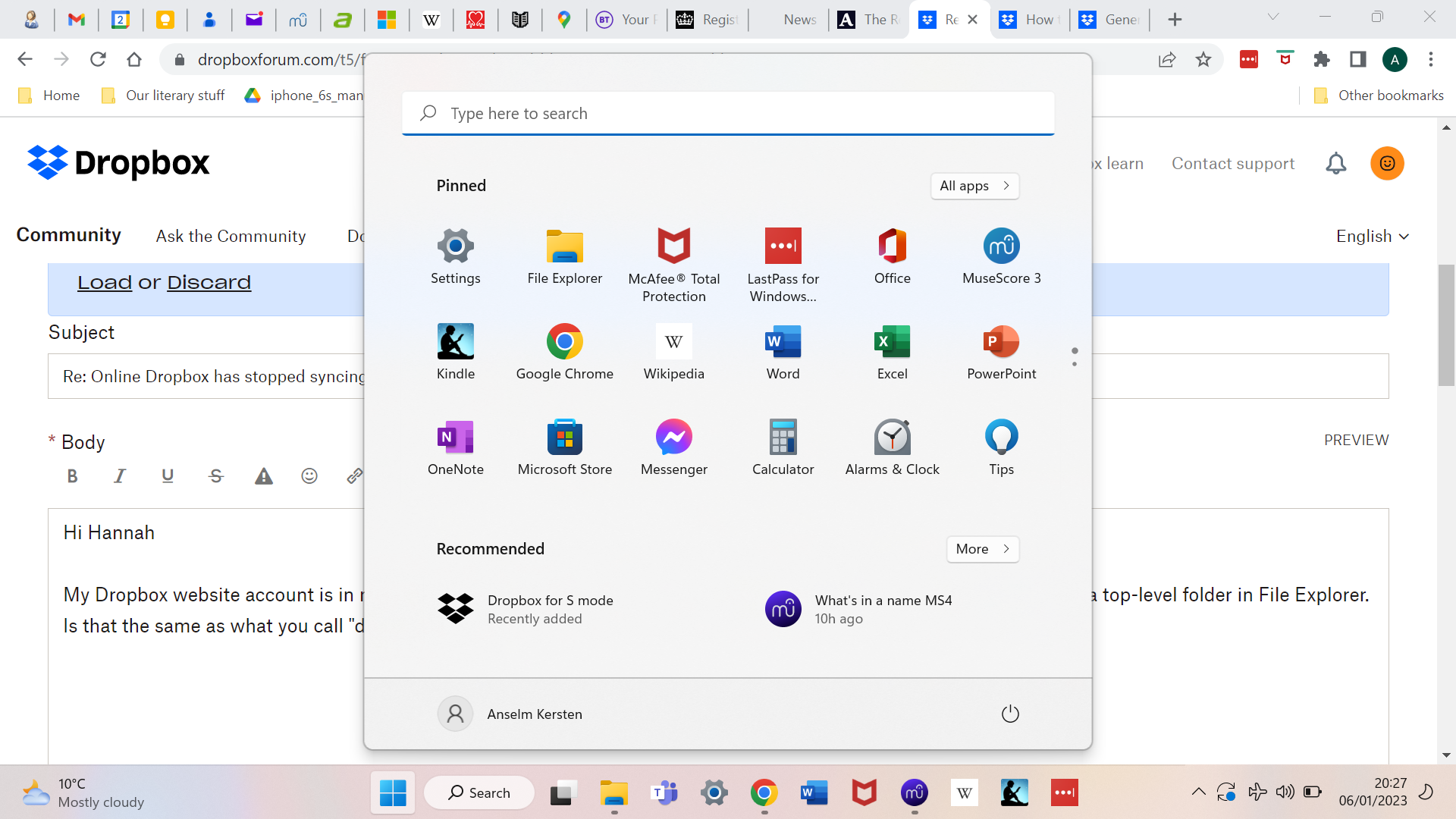Switch to the Gener Dropbox tab
The width and height of the screenshot is (1456, 819).
pos(1110,20)
